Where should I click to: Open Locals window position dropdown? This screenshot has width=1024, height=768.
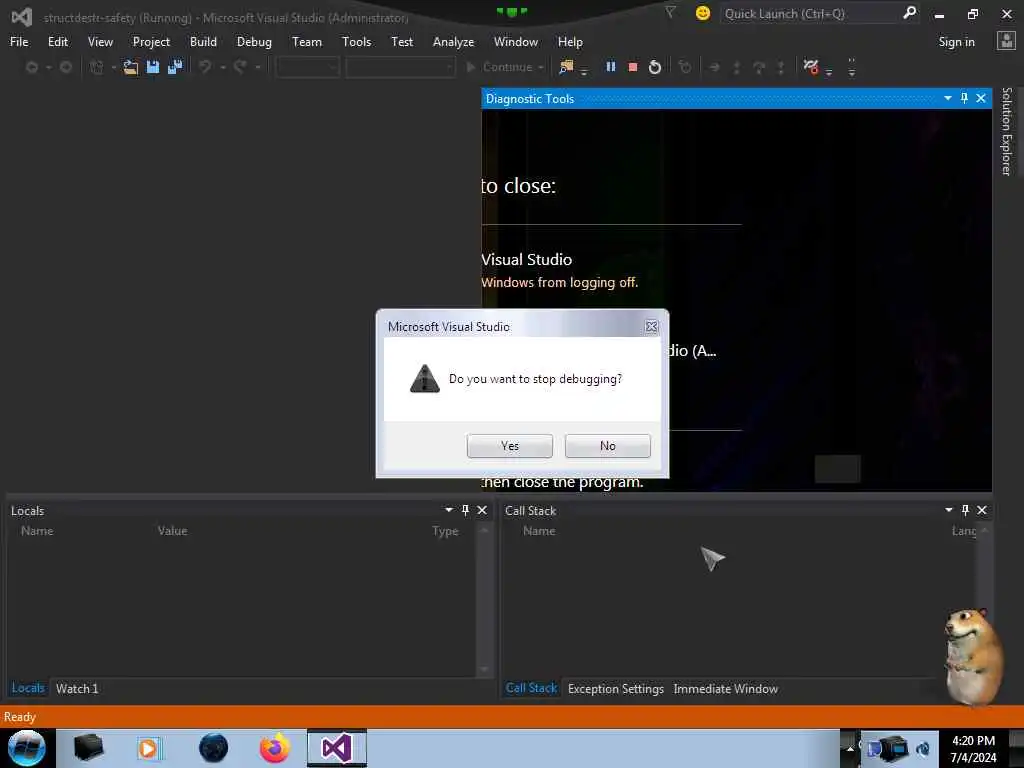(449, 510)
